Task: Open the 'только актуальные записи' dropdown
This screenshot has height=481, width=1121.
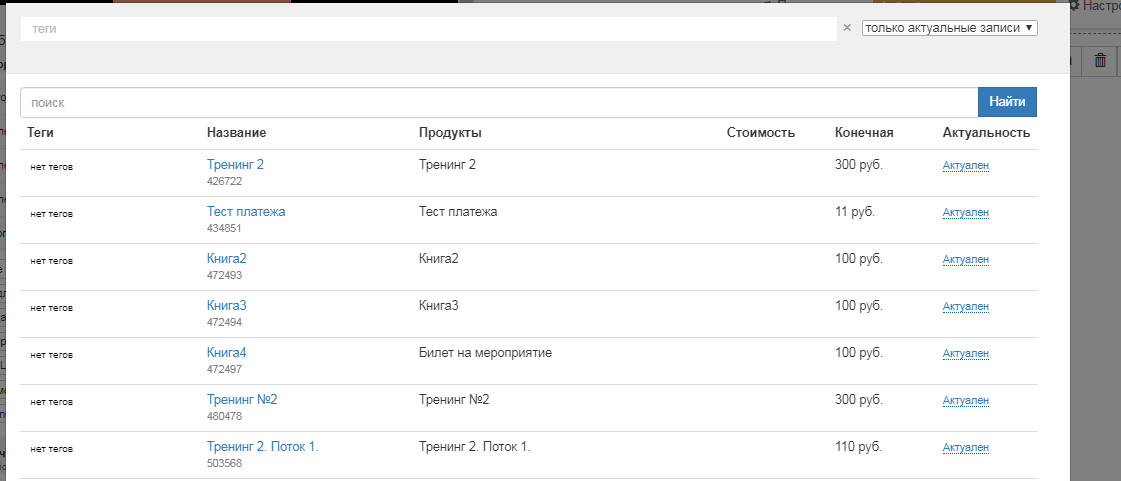Action: point(949,28)
